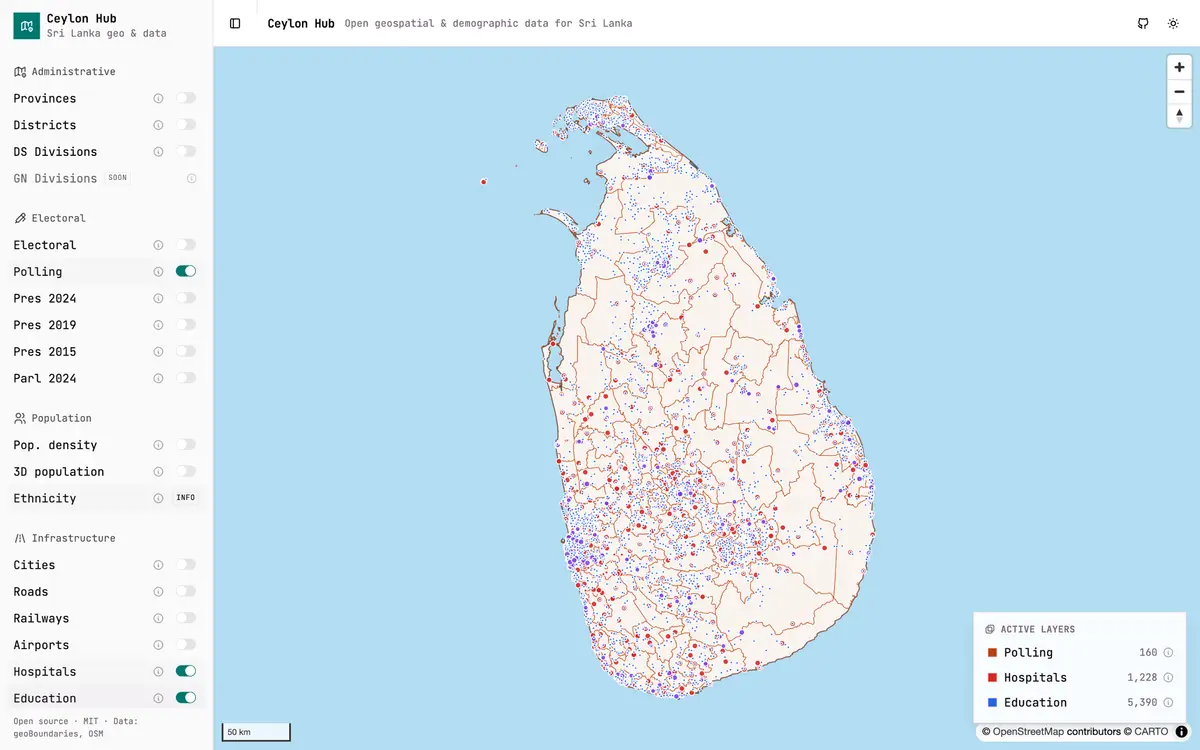Show info for Pres 2019 layer
The image size is (1200, 750).
click(158, 325)
